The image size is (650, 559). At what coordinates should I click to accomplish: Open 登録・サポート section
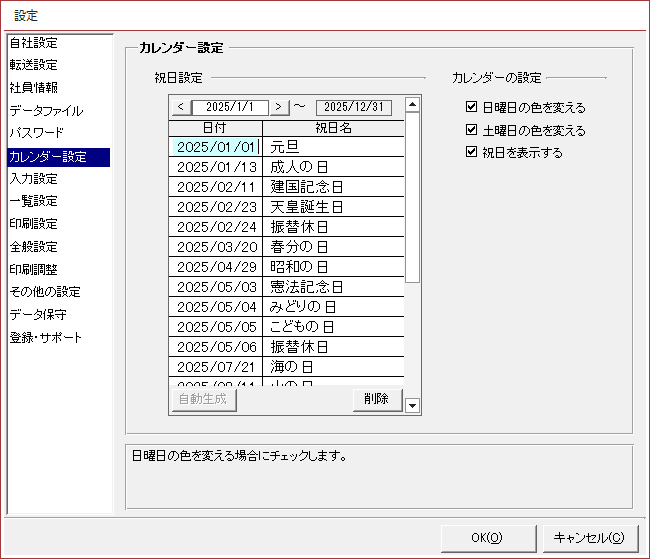[x=46, y=338]
